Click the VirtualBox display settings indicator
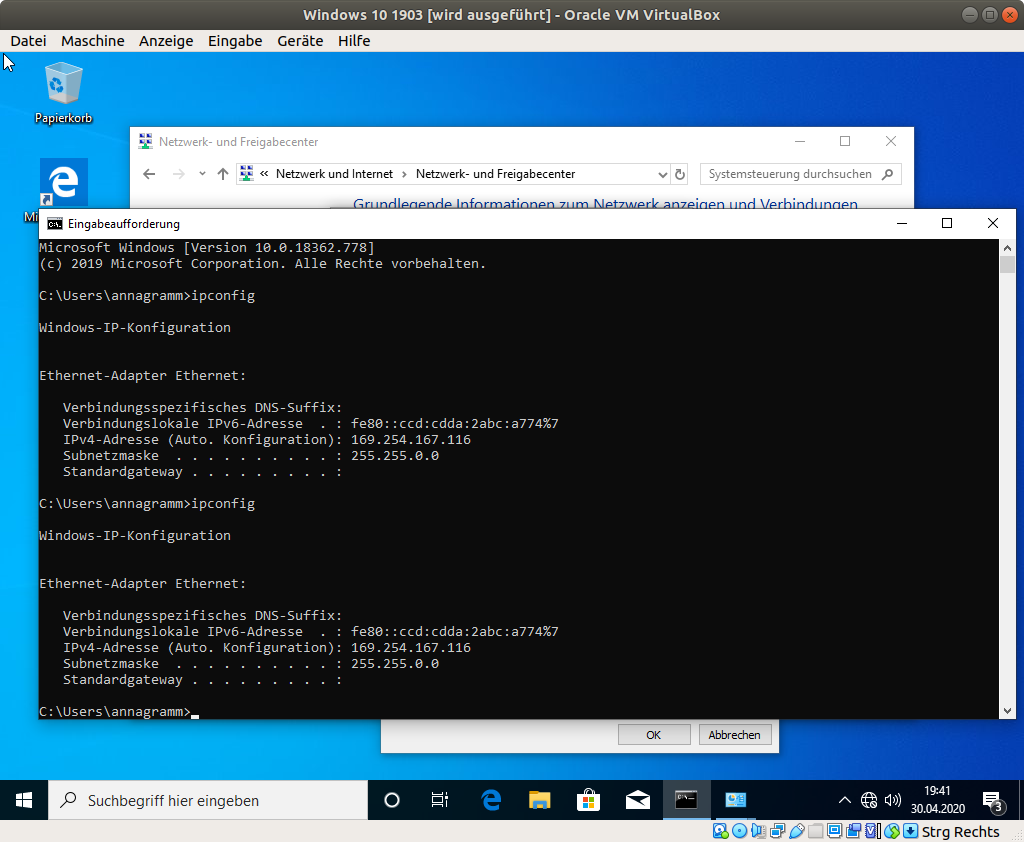Screen dimensions: 1024x842 tap(834, 831)
